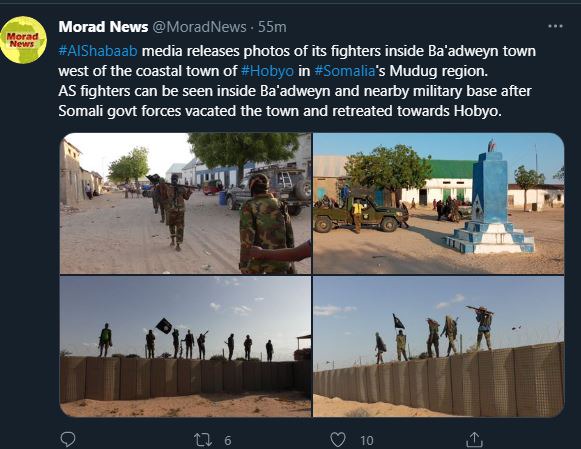Open the @MoradNews handle link
The height and width of the screenshot is (449, 581).
[x=199, y=27]
